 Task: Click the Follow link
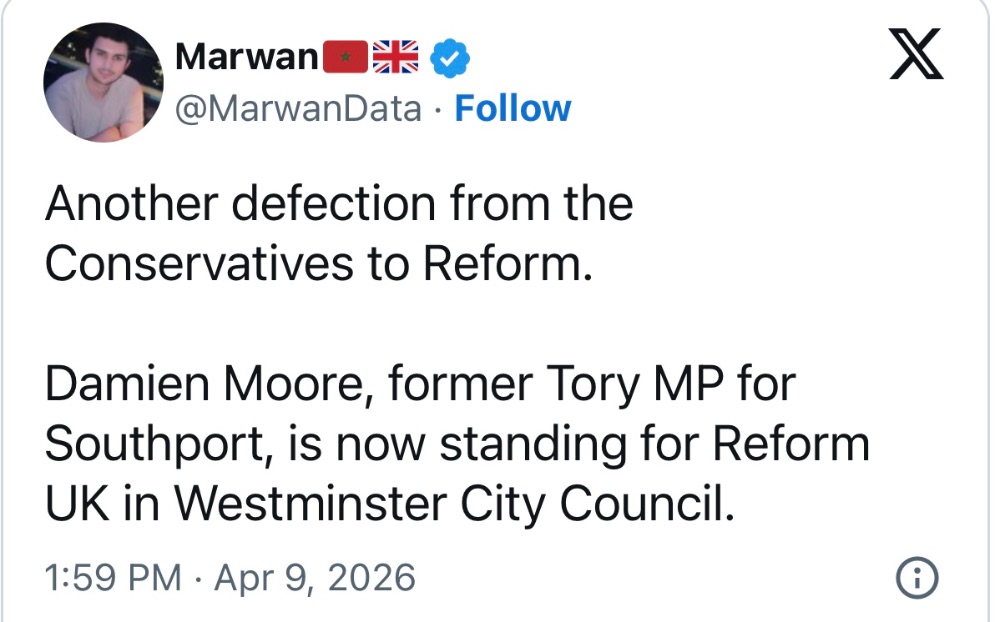(x=512, y=108)
